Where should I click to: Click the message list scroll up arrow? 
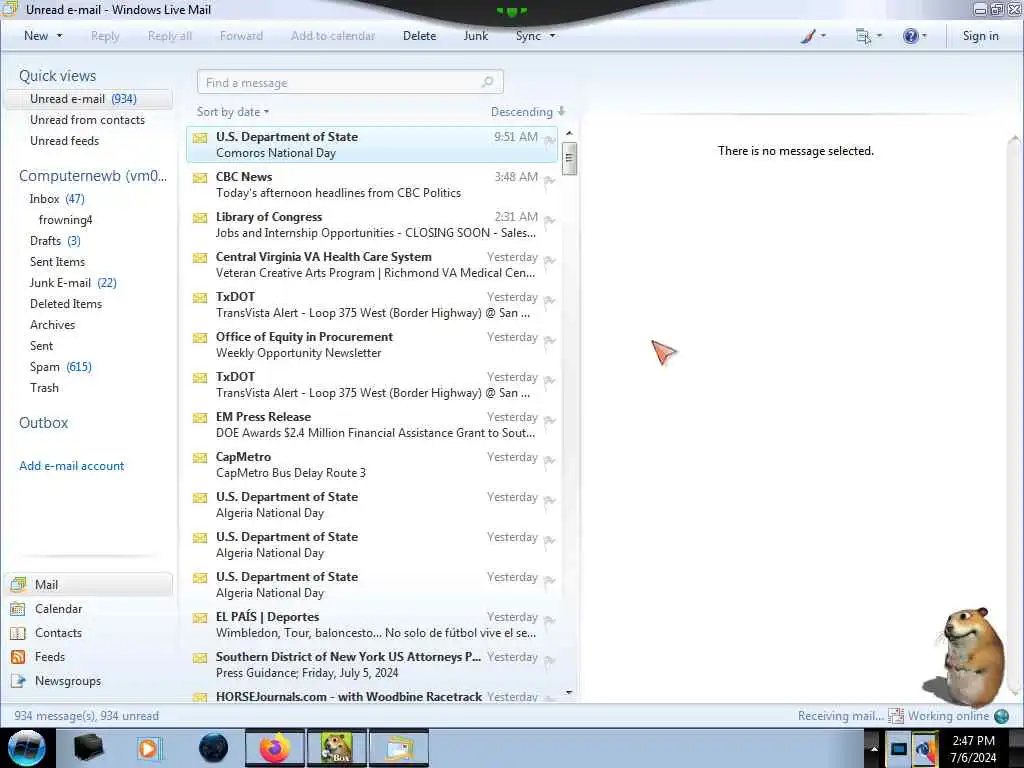click(x=569, y=133)
